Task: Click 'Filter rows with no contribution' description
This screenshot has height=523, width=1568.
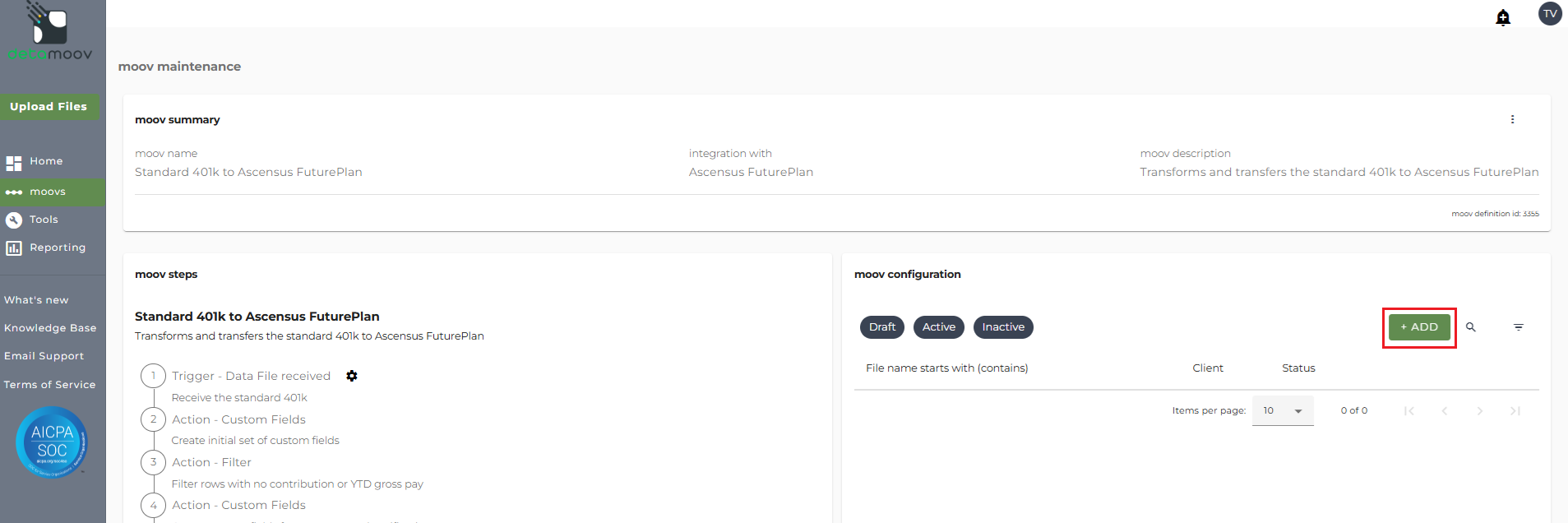Action: click(x=297, y=484)
